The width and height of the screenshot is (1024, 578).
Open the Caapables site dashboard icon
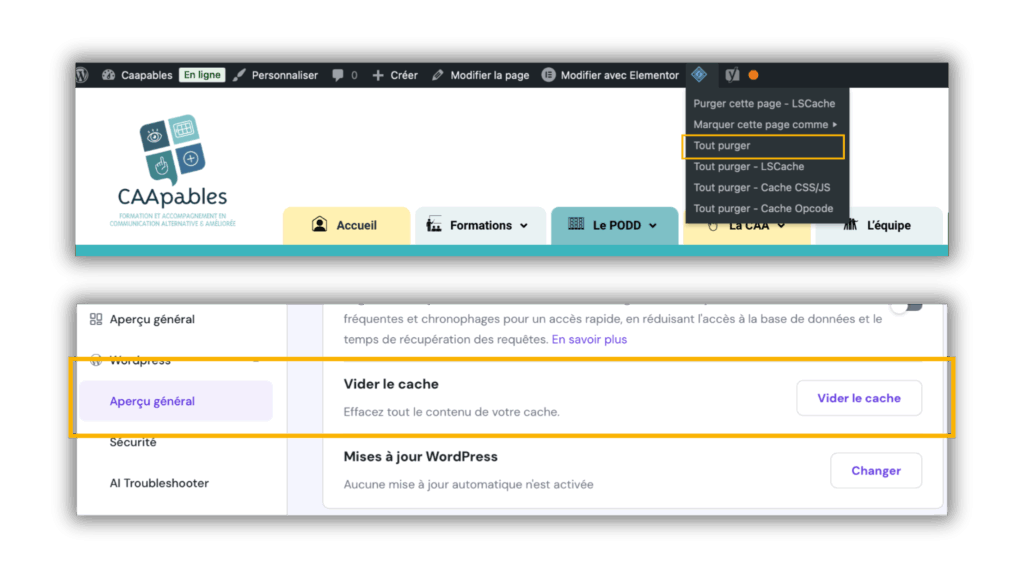(x=108, y=75)
